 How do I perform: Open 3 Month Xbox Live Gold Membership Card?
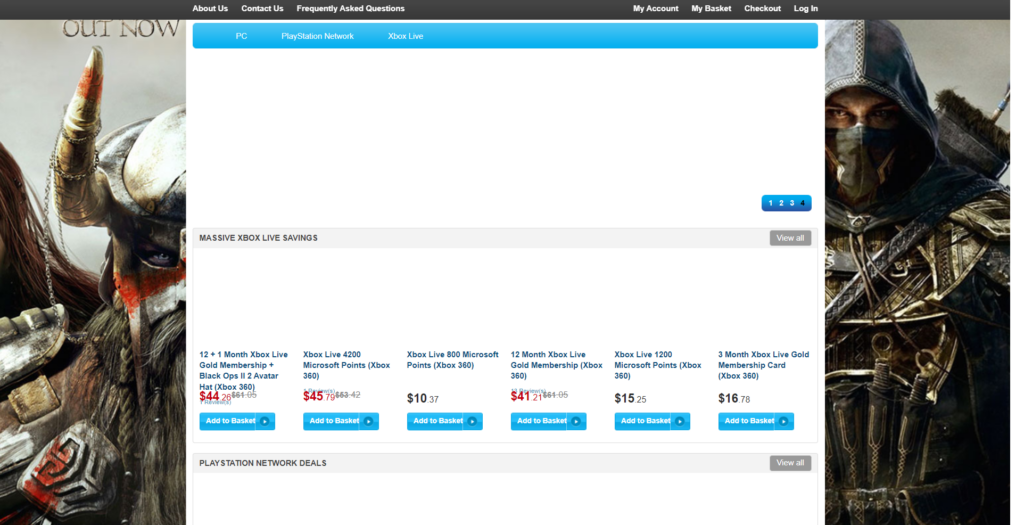[x=763, y=365]
